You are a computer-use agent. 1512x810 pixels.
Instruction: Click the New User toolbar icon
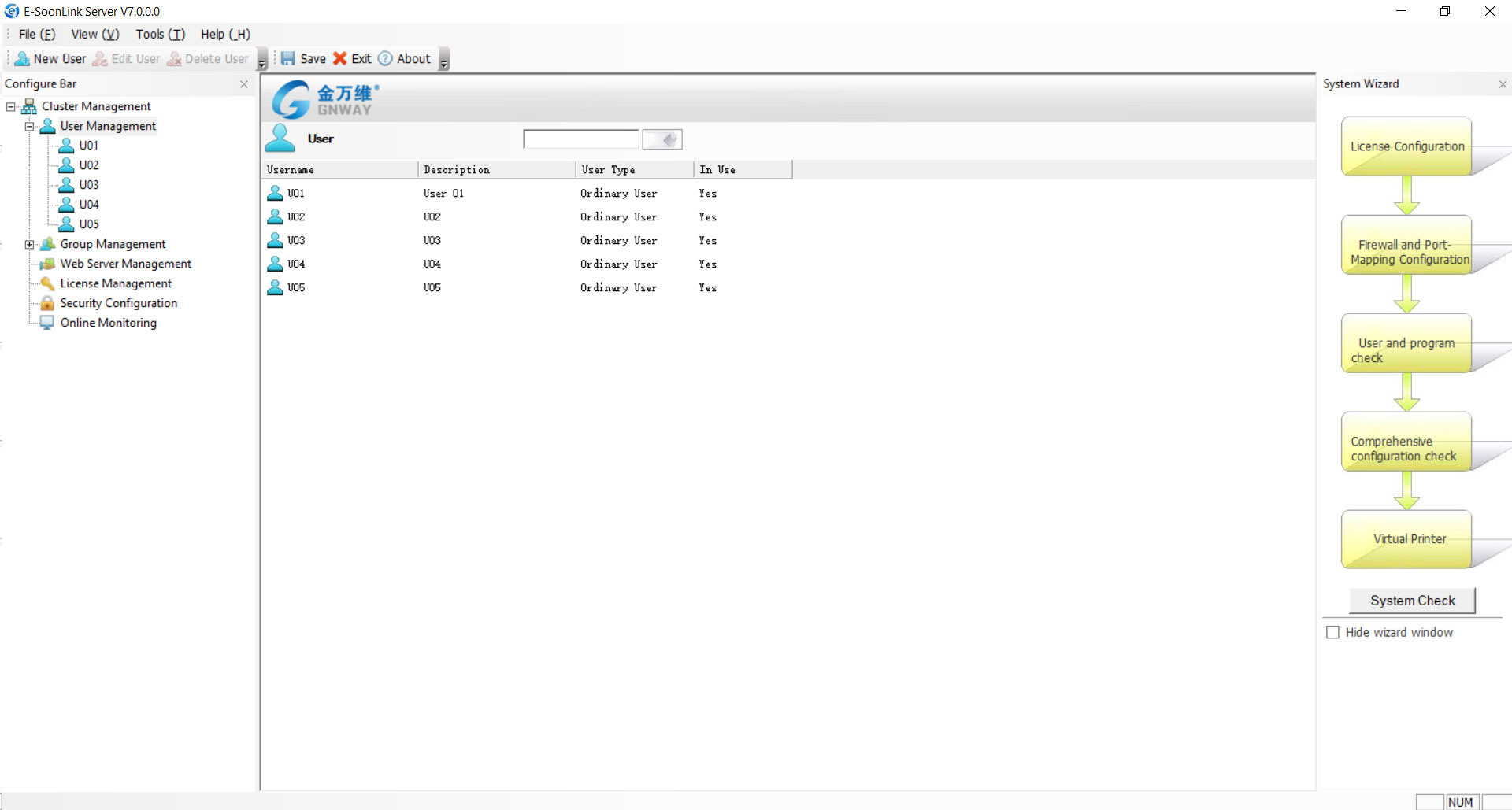click(x=22, y=59)
